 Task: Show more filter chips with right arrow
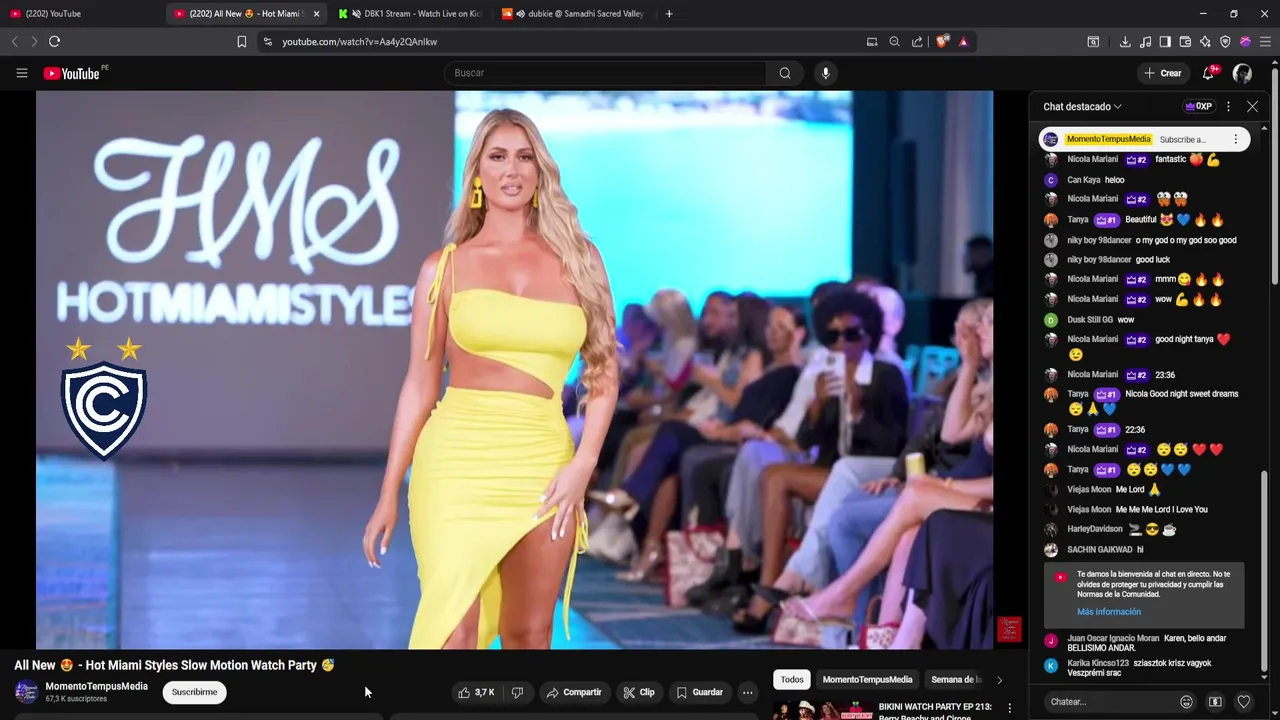point(999,680)
